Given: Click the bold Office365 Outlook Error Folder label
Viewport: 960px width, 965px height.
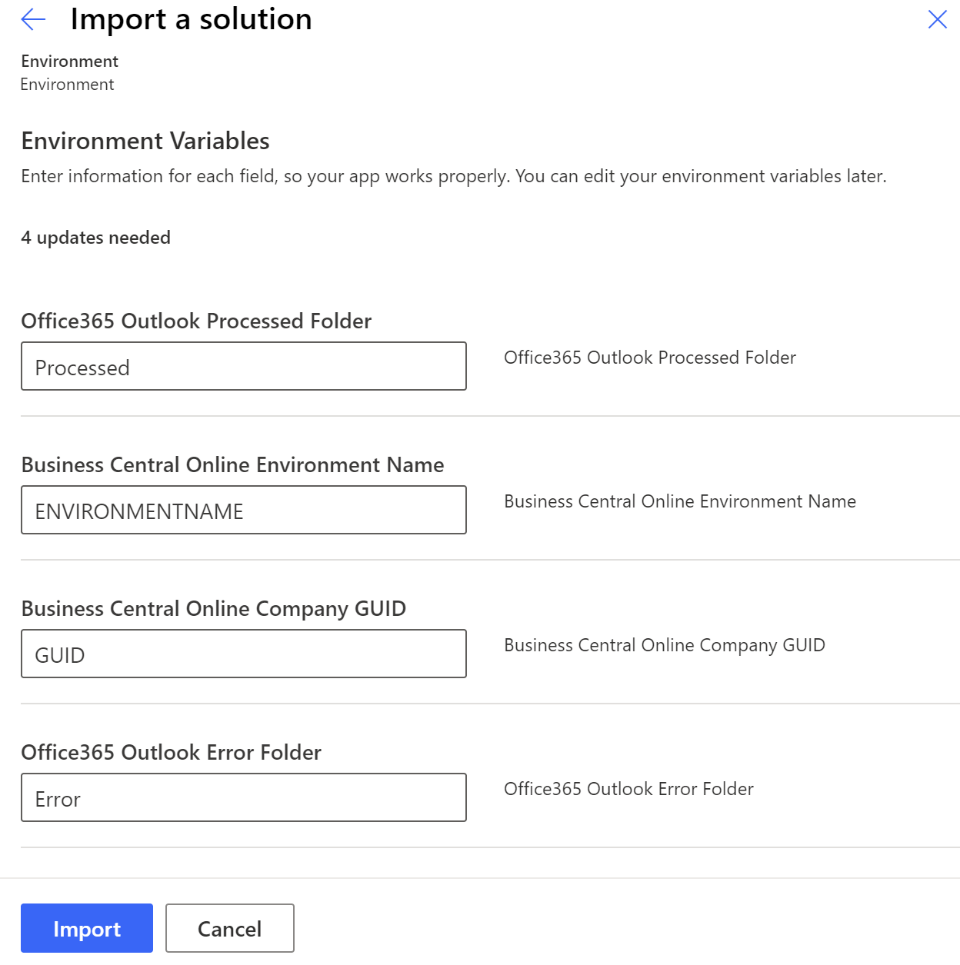Looking at the screenshot, I should [171, 753].
